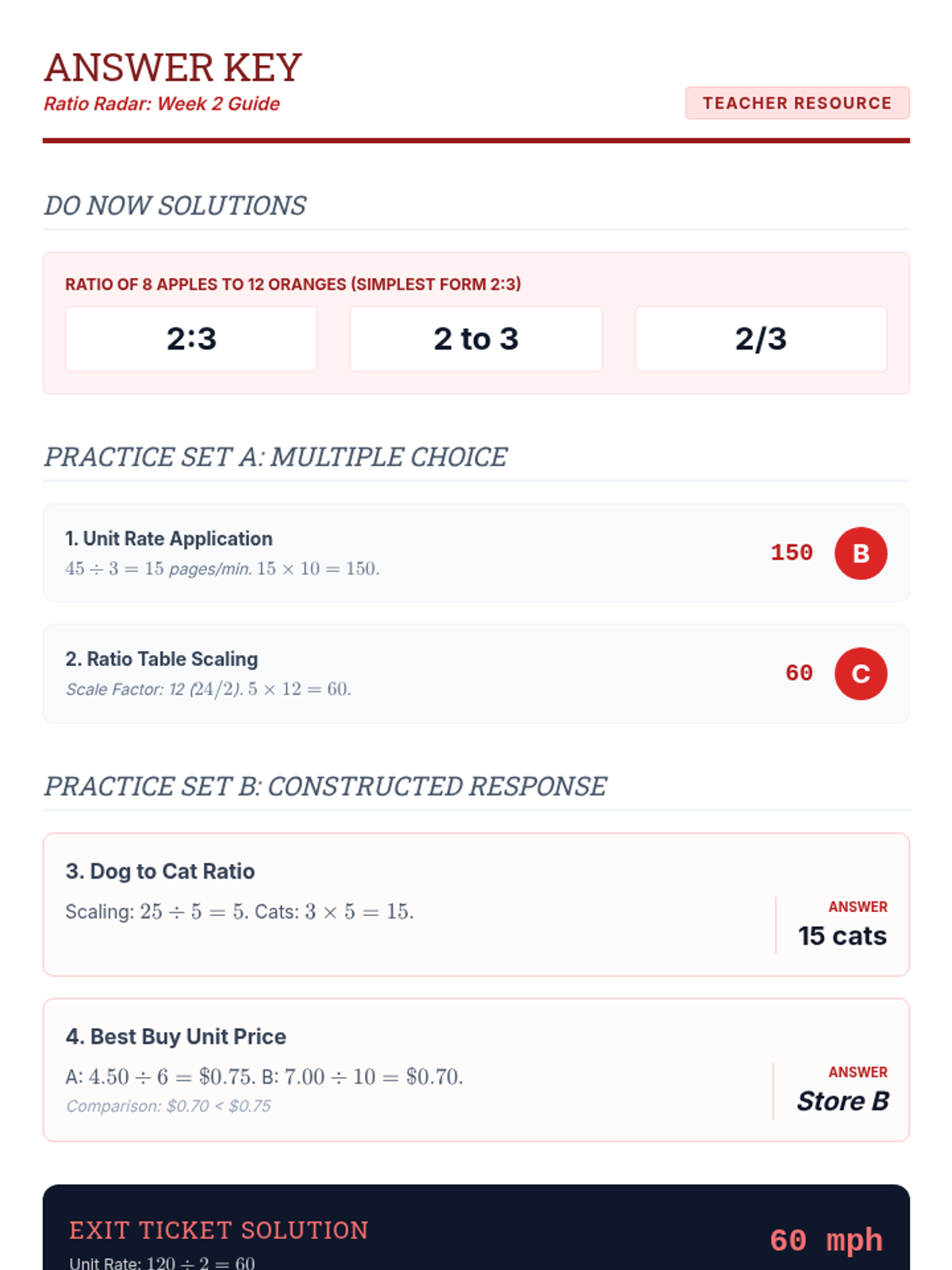Open the Ratio Table Scaling question card
952x1270 pixels.
pos(476,674)
